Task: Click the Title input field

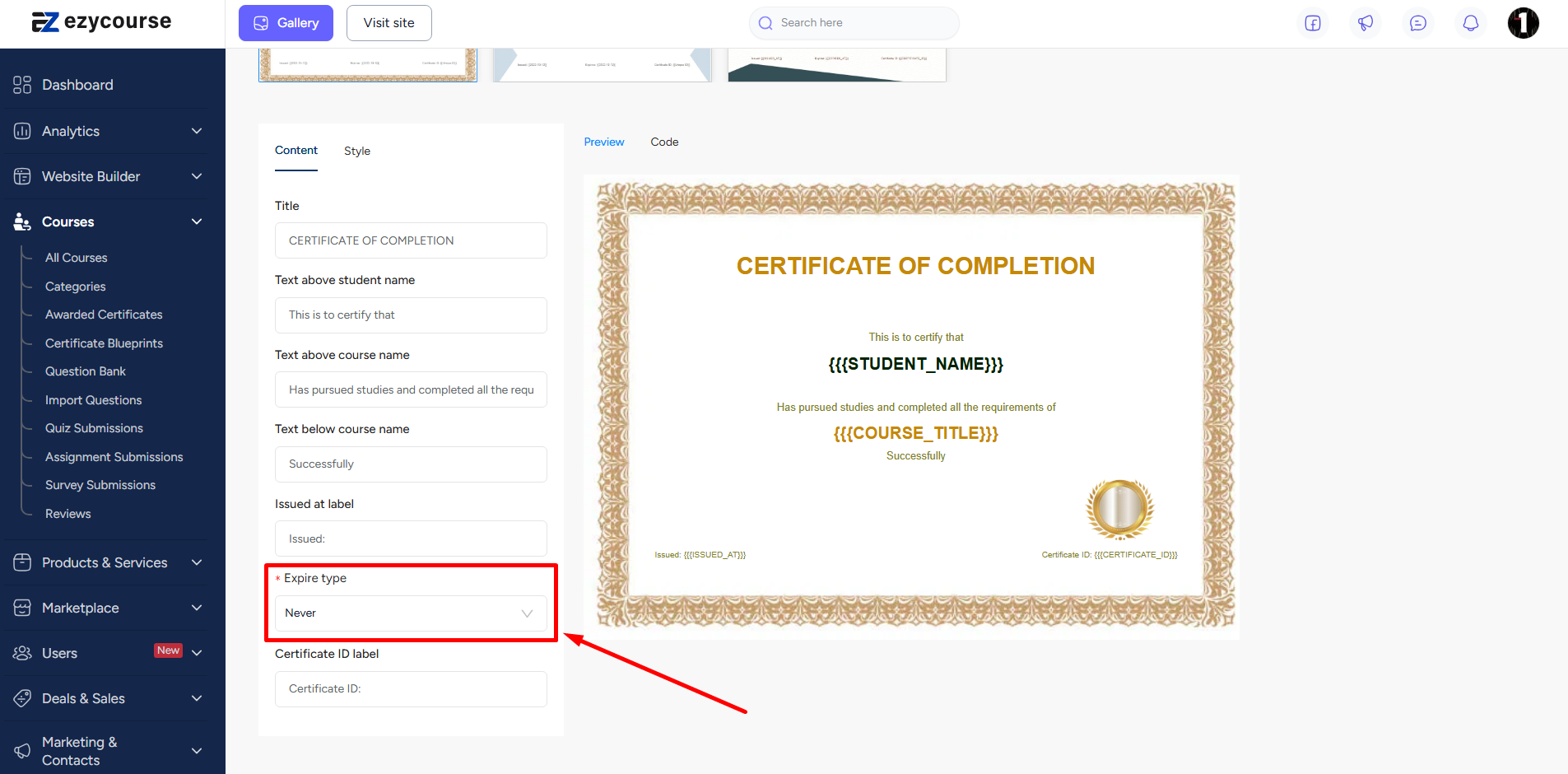Action: (410, 240)
